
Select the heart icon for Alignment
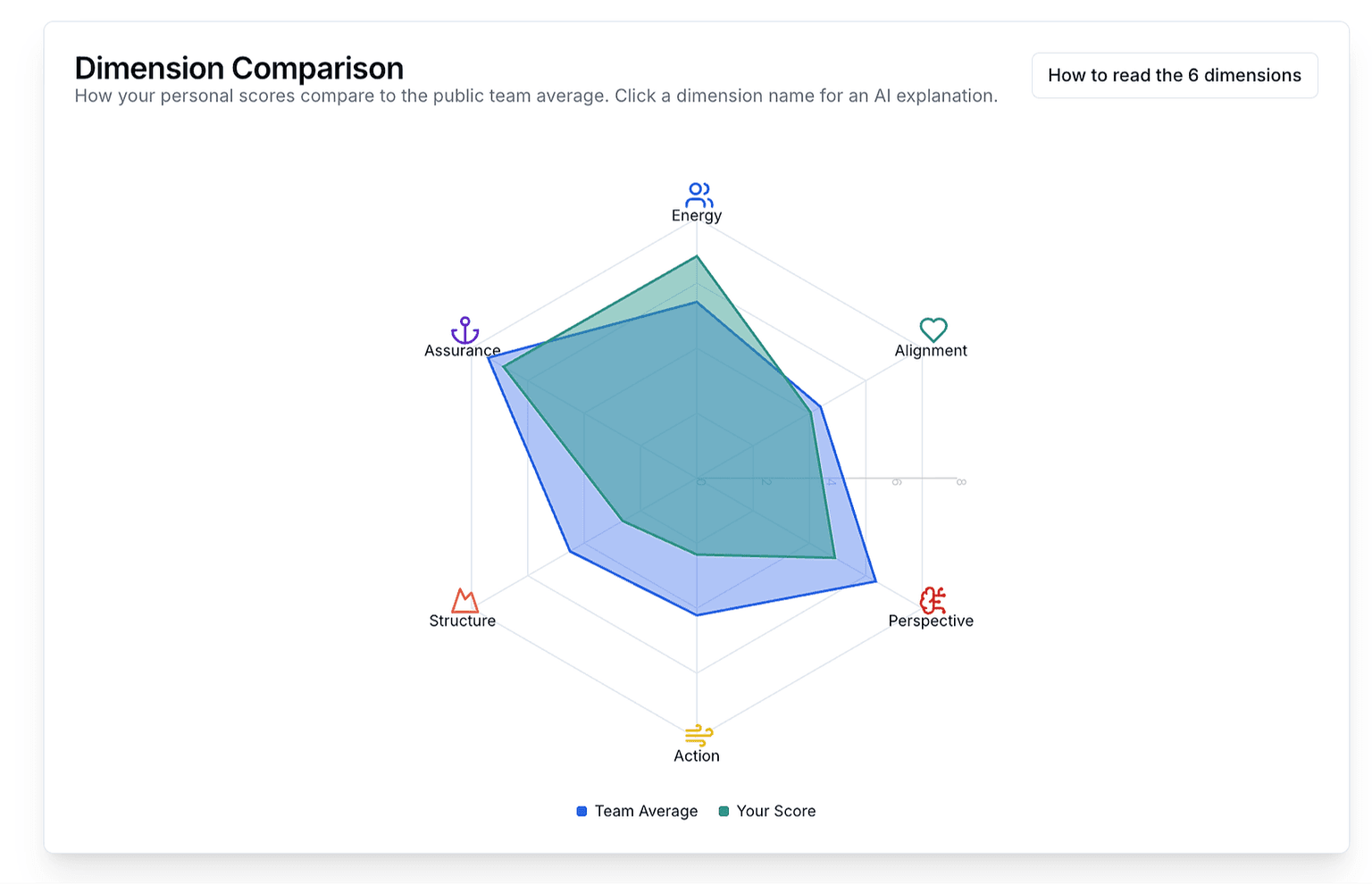[932, 329]
